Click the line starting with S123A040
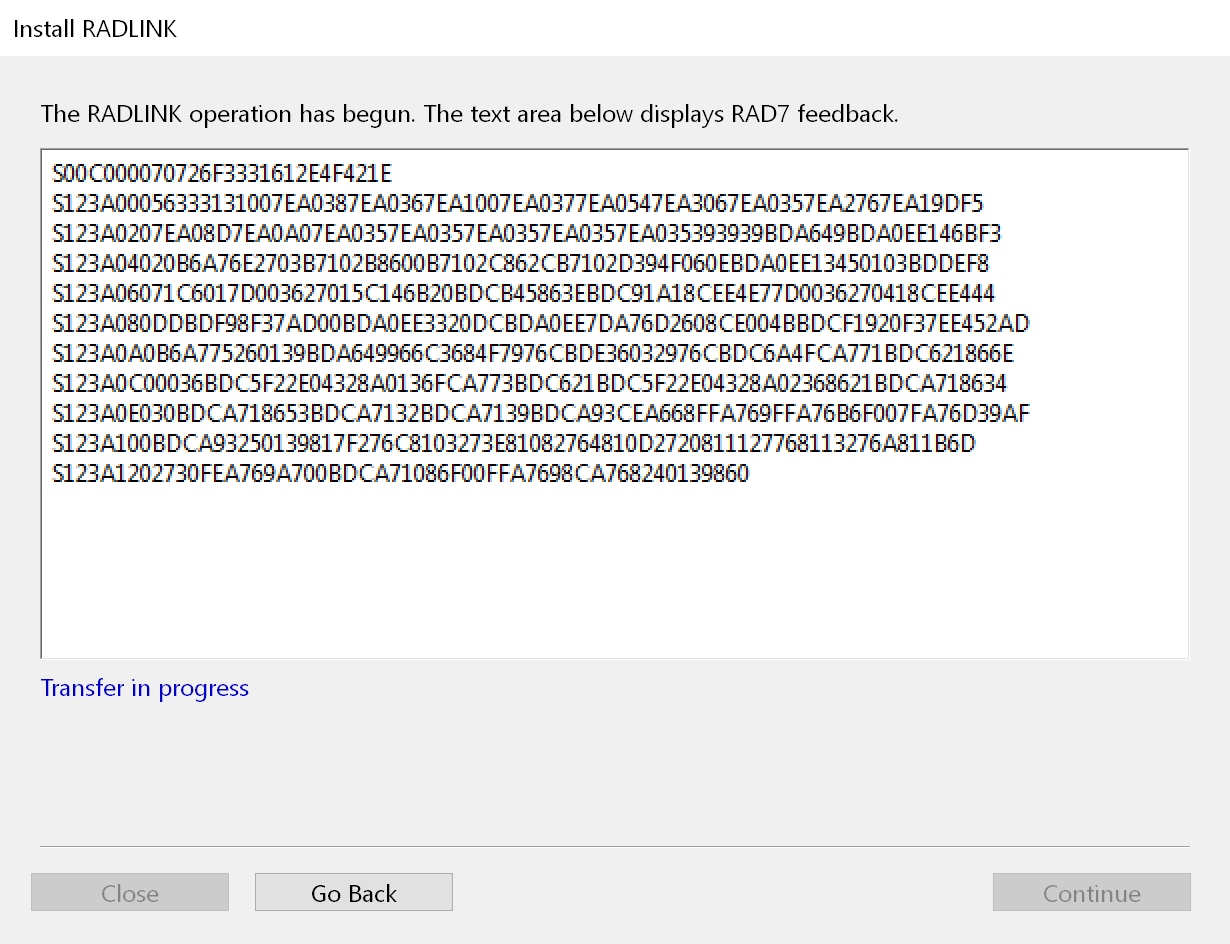 click(521, 264)
